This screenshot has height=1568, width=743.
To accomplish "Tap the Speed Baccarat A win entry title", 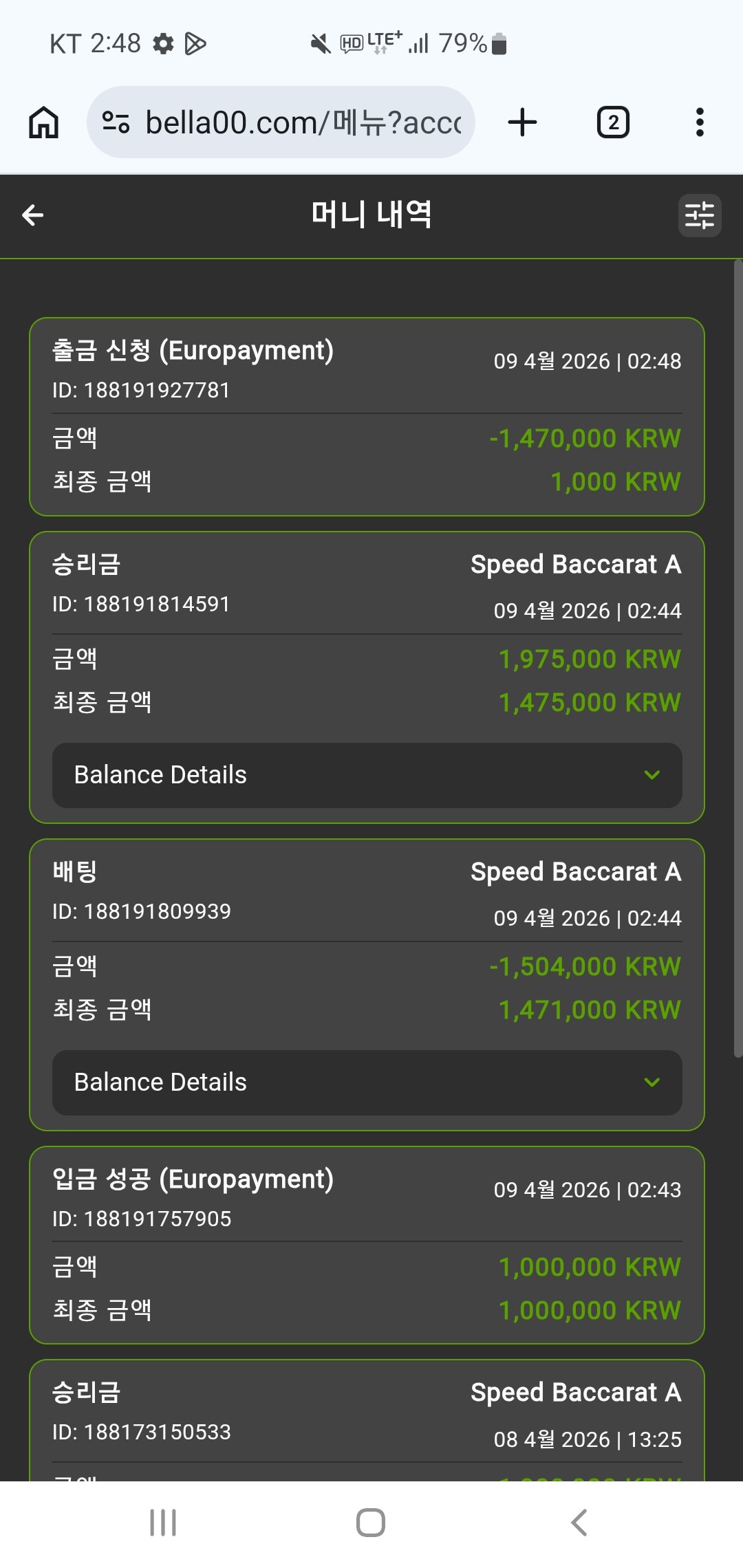I will 575,565.
